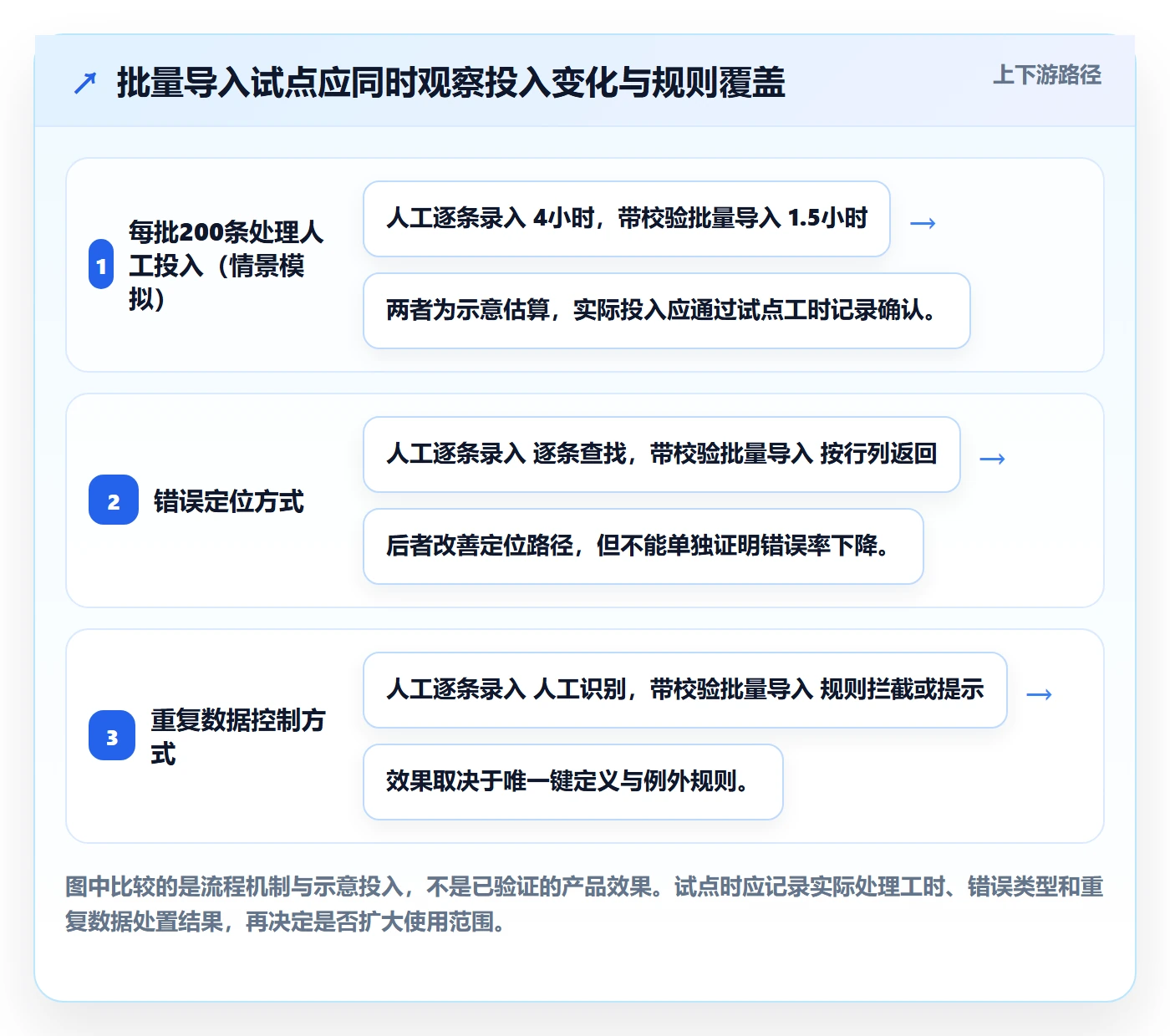The width and height of the screenshot is (1170, 1036).
Task: Select the label 每批200条处理人工投入（情景模拟）
Action: [226, 265]
